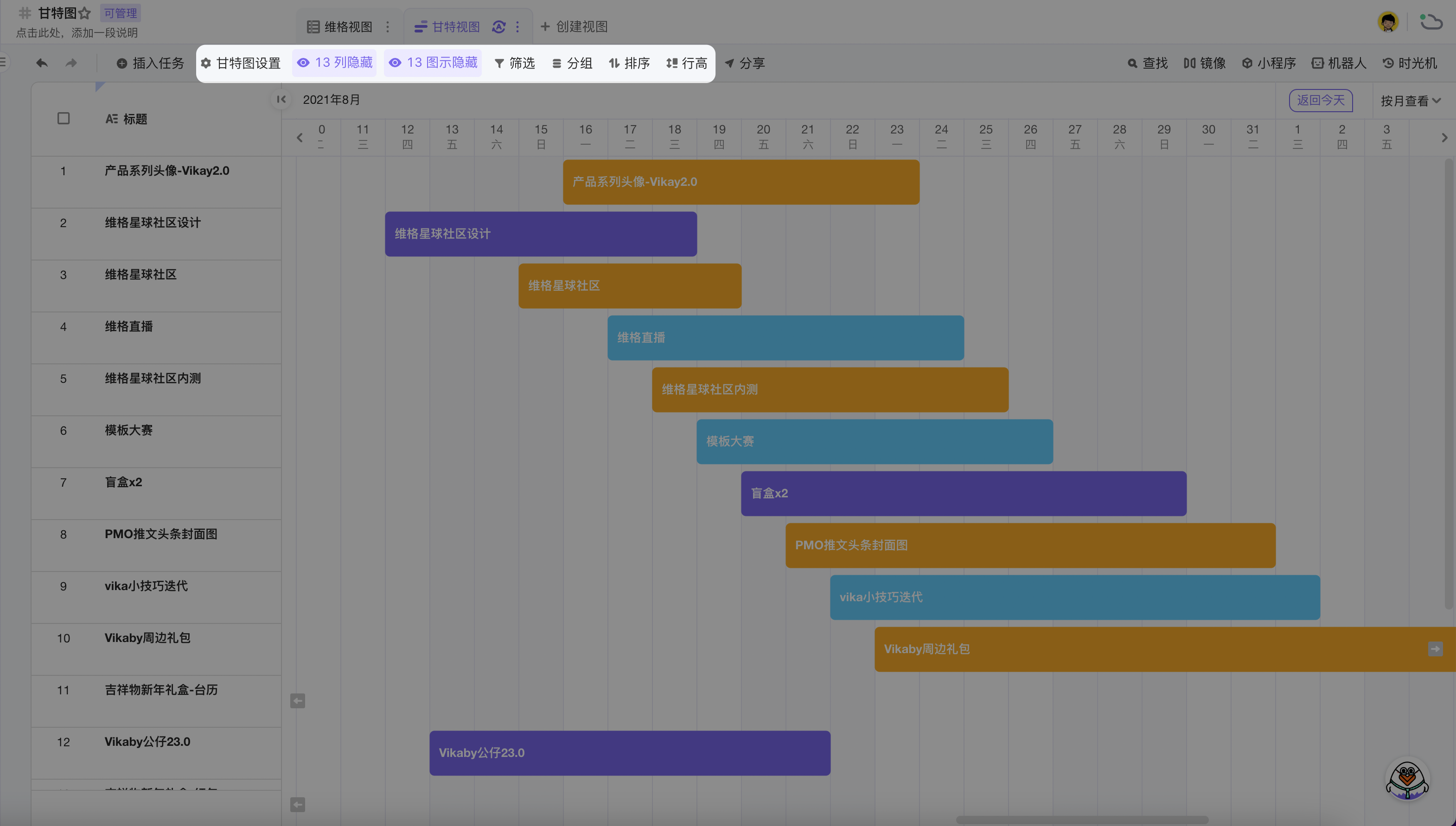Open Gantt chart settings (甘特图设置)
Viewport: 1456px width, 826px height.
[241, 63]
